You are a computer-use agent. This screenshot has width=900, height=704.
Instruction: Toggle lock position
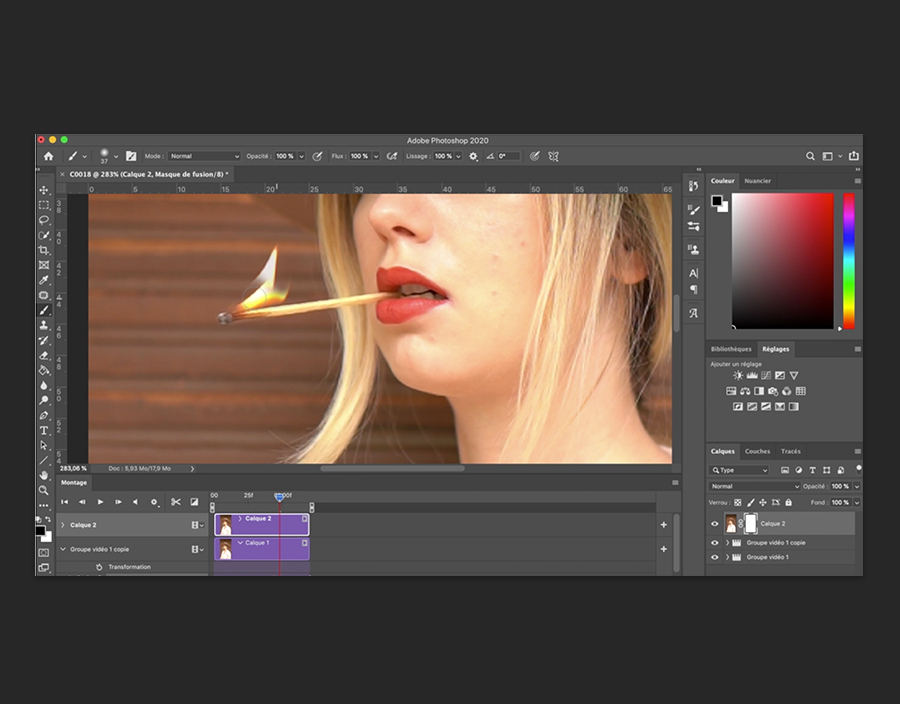pos(763,503)
